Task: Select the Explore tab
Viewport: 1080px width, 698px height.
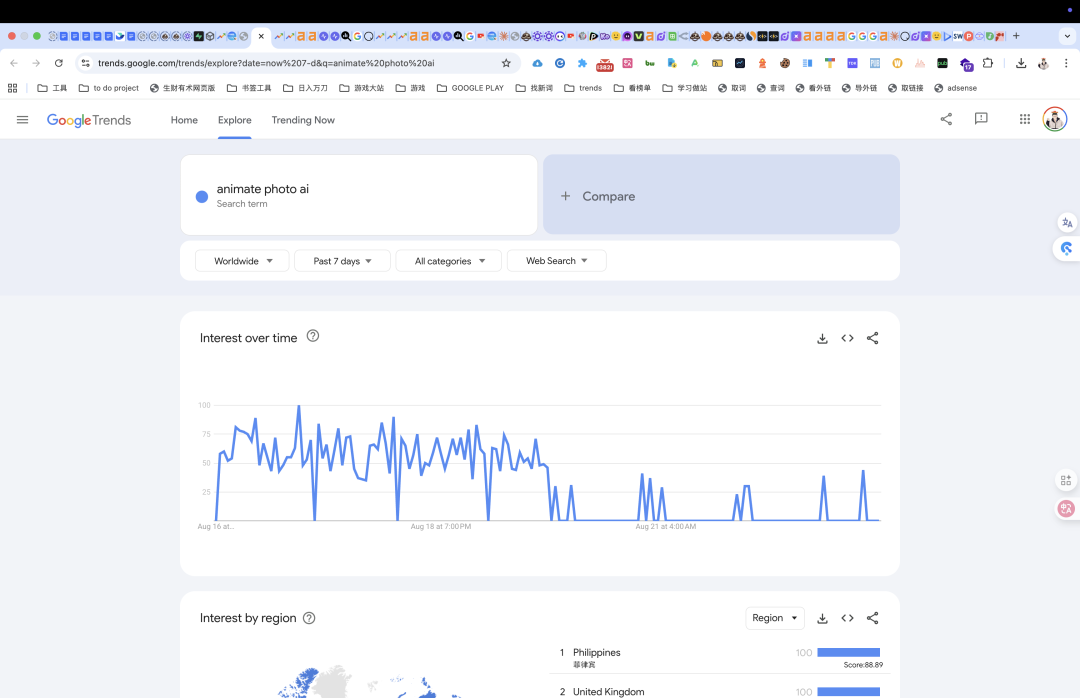Action: 235,120
